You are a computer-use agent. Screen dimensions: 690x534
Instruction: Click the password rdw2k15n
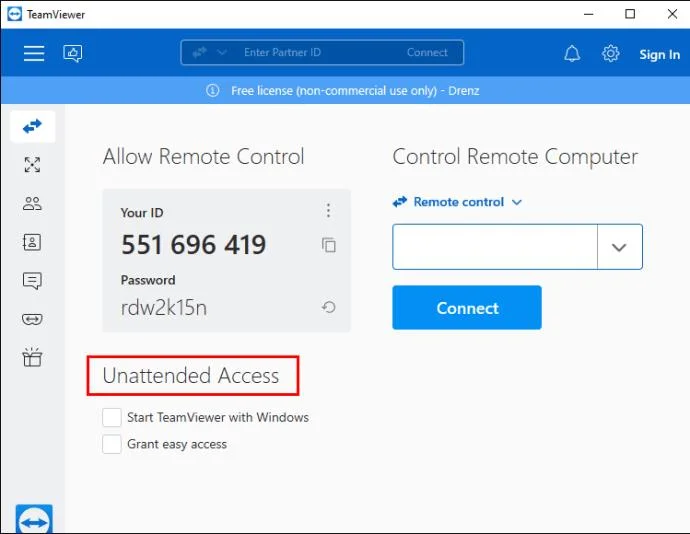click(164, 307)
